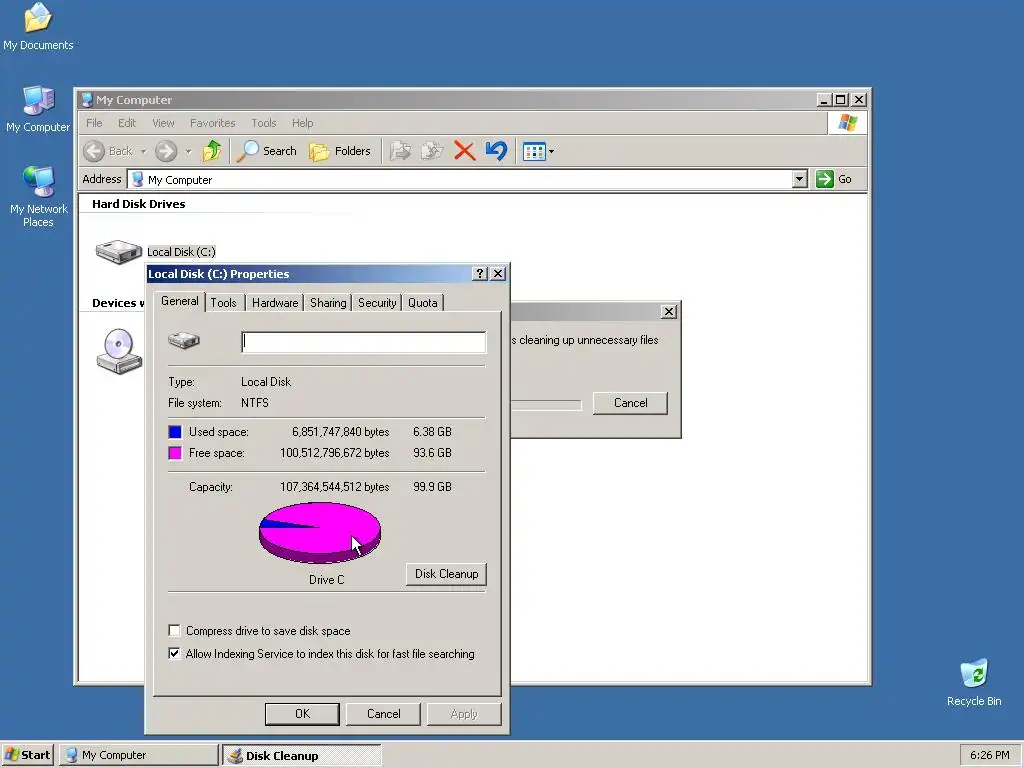This screenshot has height=768, width=1024.
Task: Click the blue Used space color swatch
Action: click(175, 432)
